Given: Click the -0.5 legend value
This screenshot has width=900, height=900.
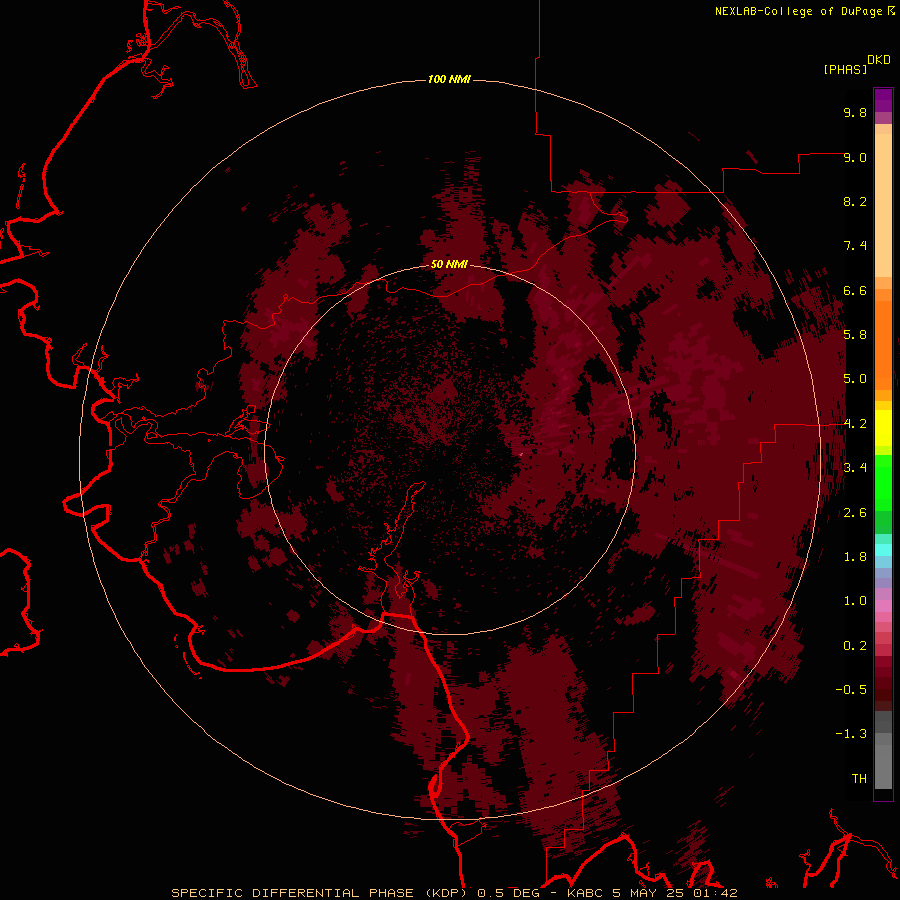Looking at the screenshot, I should point(851,690).
